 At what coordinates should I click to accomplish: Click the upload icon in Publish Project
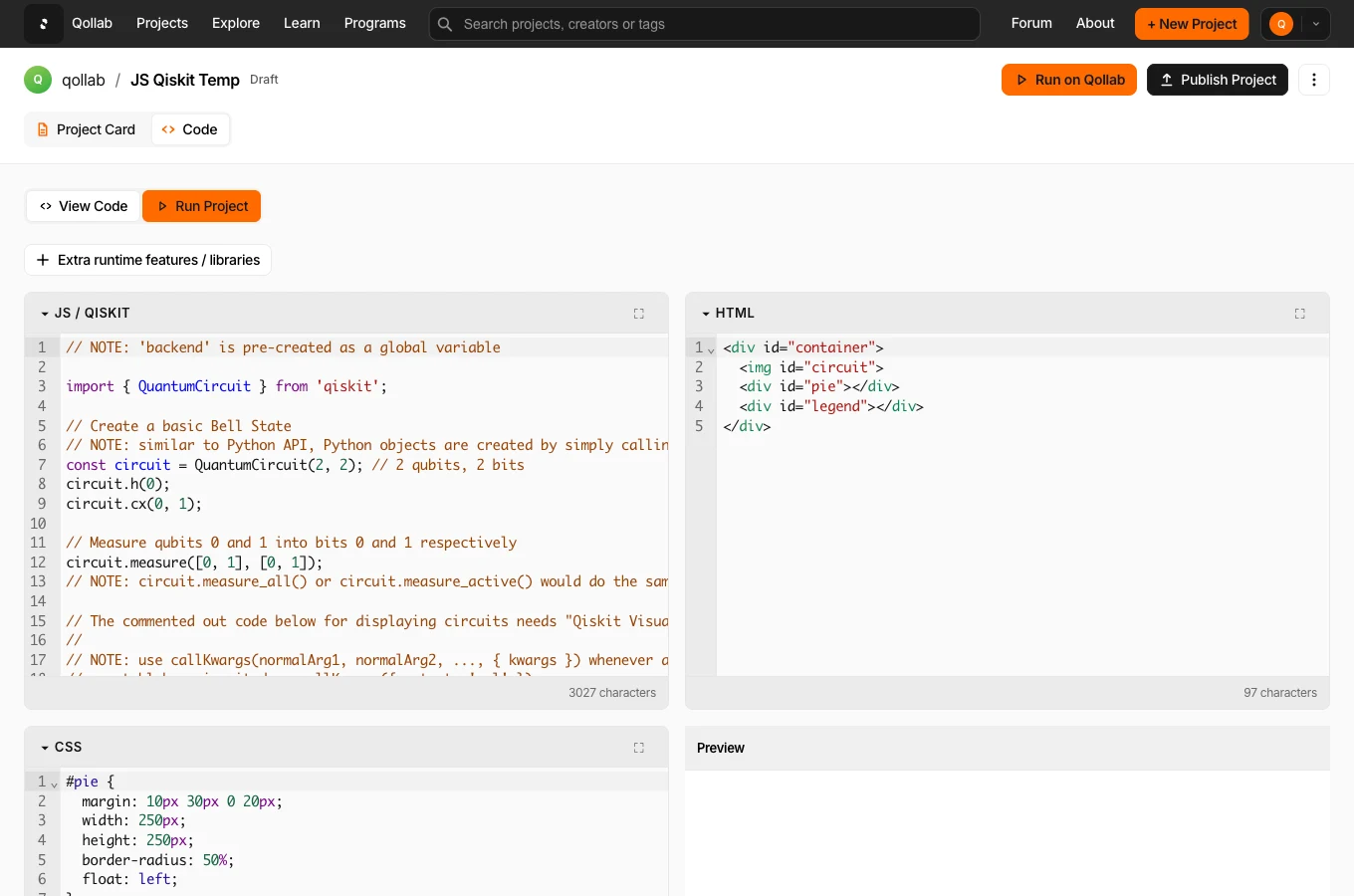pos(1167,80)
